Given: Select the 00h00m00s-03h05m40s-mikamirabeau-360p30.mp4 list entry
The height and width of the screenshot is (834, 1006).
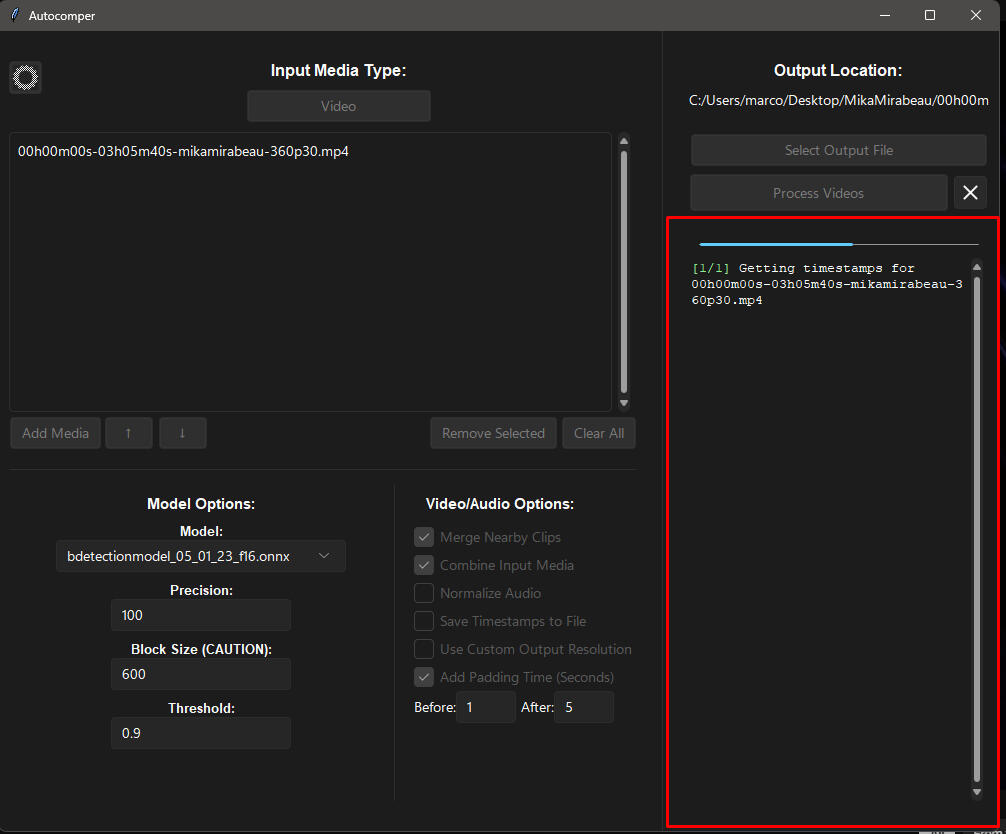Looking at the screenshot, I should tap(183, 152).
